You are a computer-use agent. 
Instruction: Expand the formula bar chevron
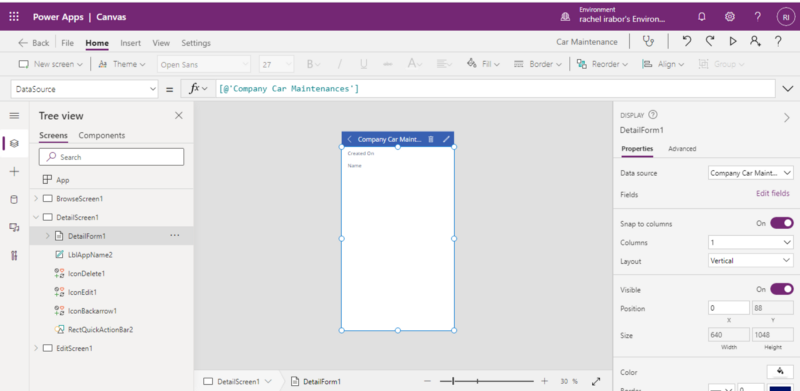coord(787,89)
